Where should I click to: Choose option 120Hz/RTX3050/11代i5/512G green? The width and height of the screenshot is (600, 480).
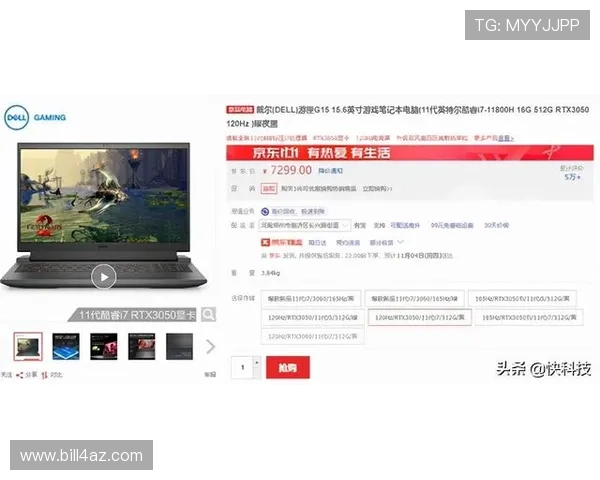click(313, 317)
